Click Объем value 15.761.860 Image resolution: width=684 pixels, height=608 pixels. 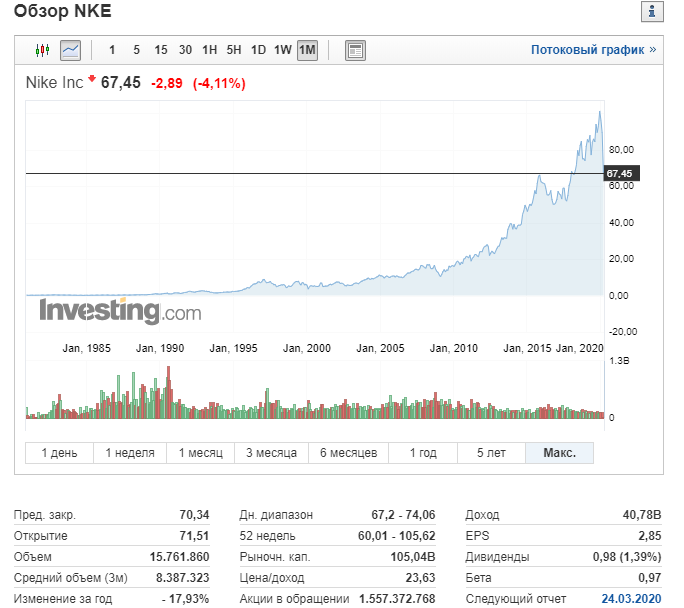coord(179,557)
